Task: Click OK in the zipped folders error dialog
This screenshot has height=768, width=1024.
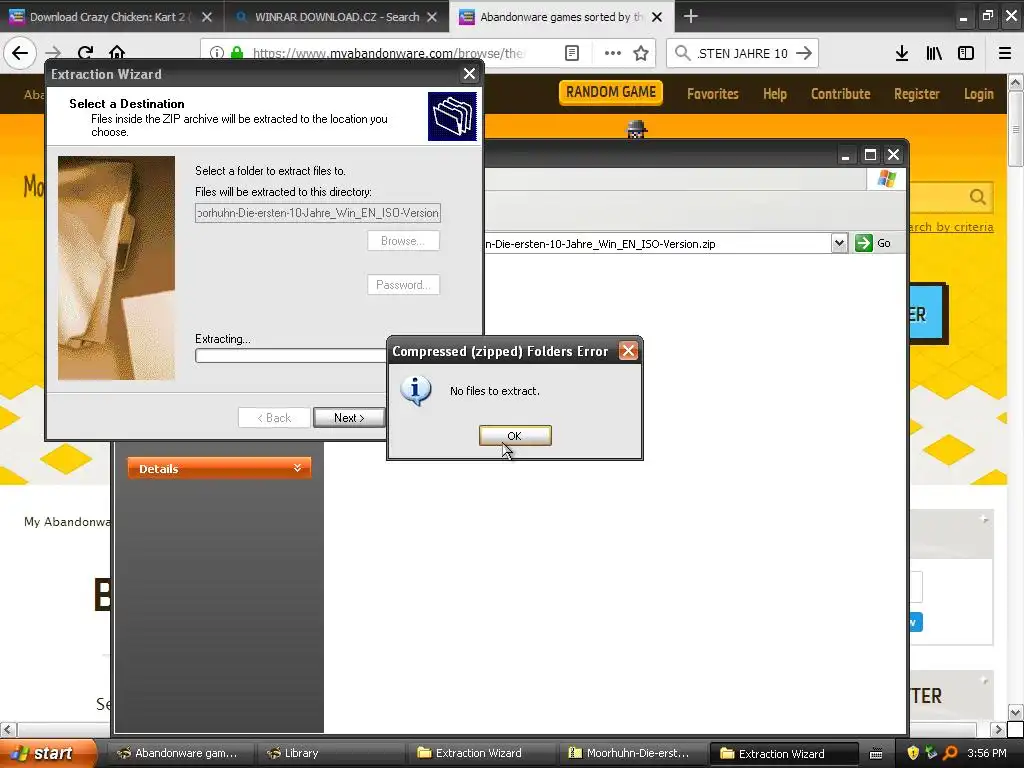Action: [x=515, y=436]
